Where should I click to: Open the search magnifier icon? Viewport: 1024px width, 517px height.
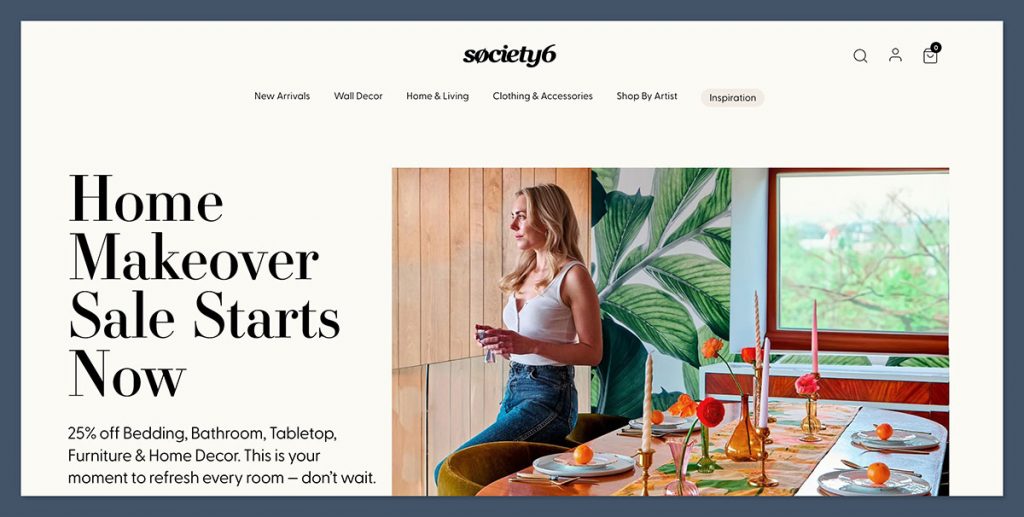860,56
